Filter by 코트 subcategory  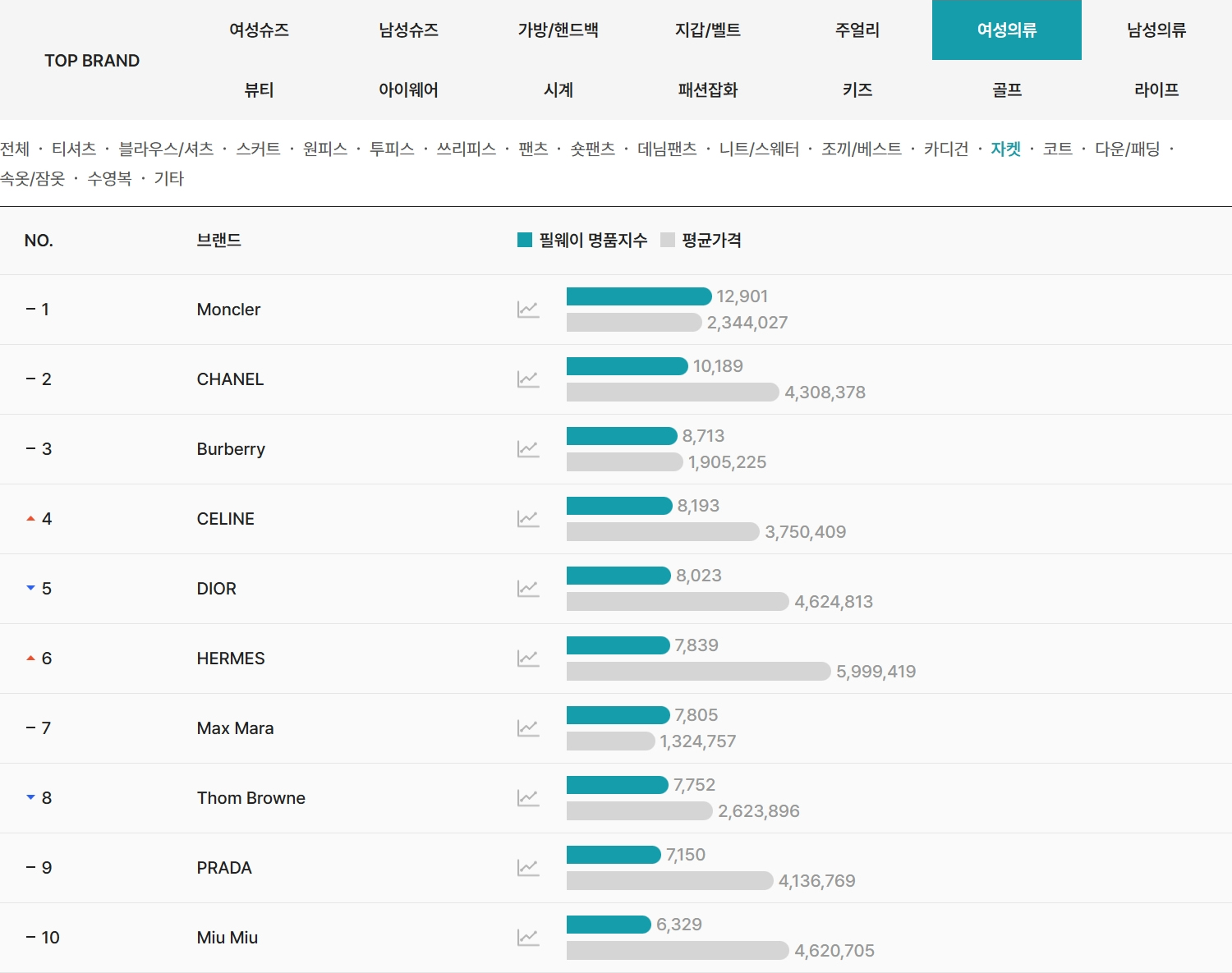pyautogui.click(x=1058, y=149)
